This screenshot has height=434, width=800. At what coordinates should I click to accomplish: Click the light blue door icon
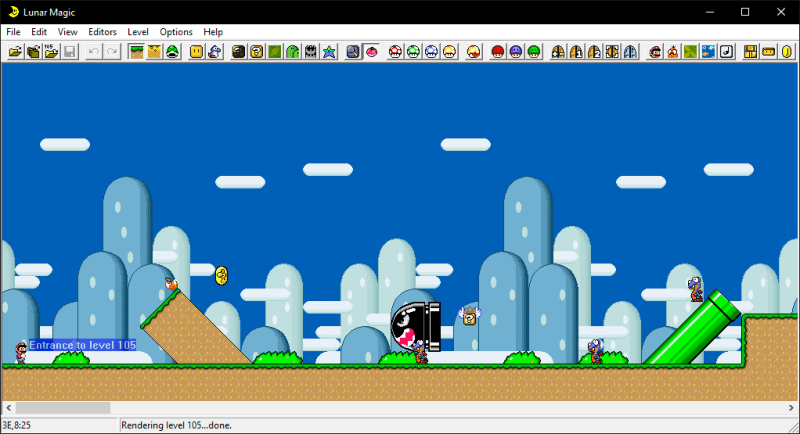(631, 52)
